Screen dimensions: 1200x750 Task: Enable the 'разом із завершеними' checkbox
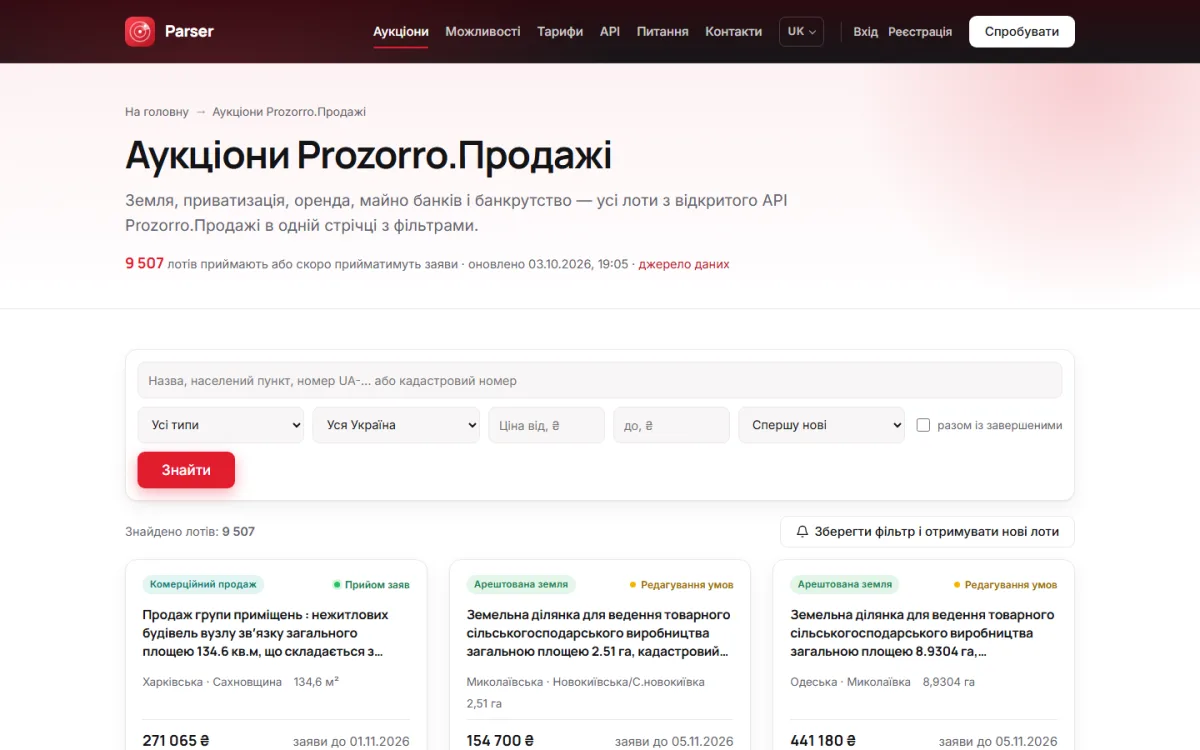click(923, 425)
